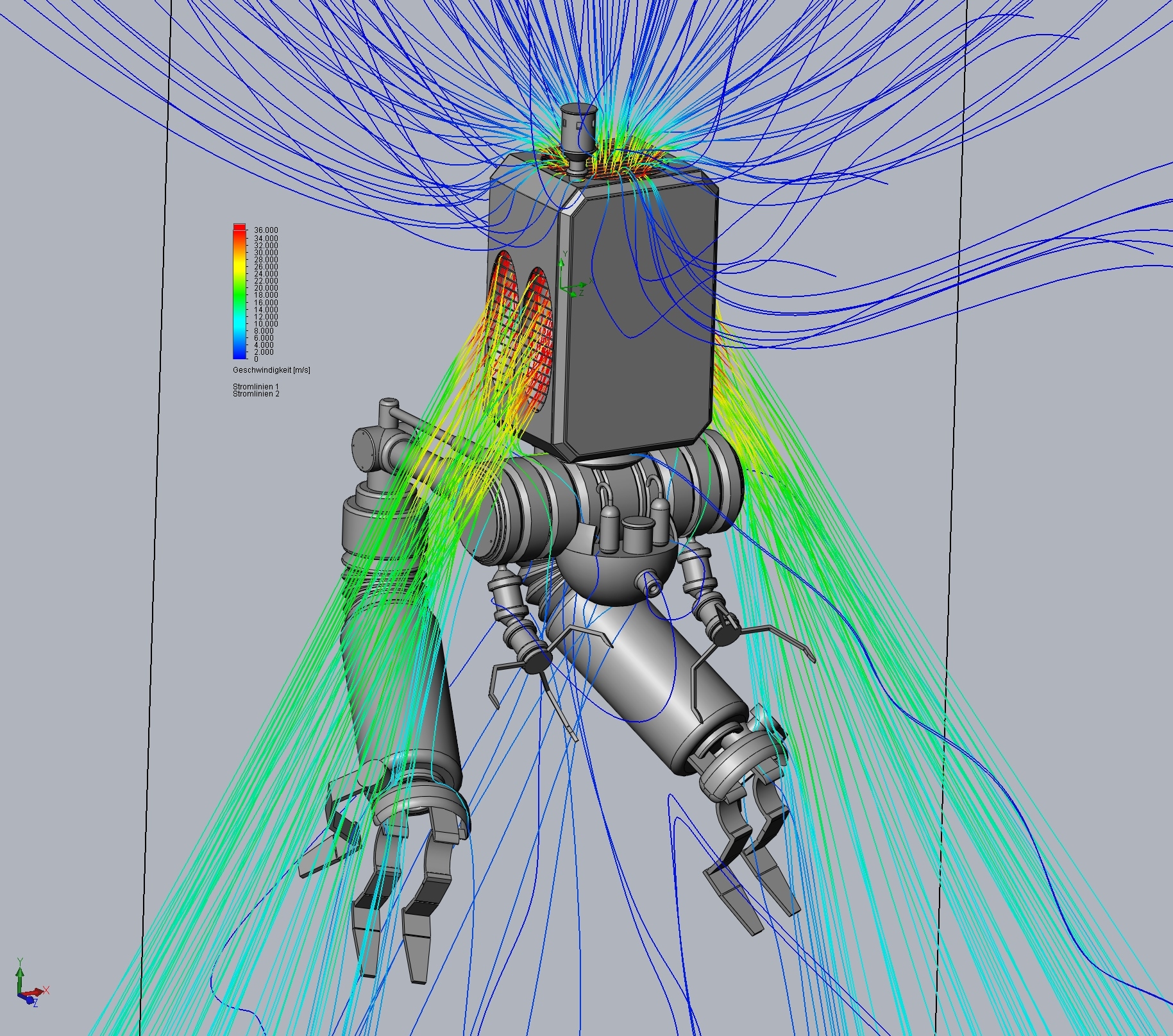Open the legend maximum value 36.000 for editing
The width and height of the screenshot is (1173, 1036).
266,230
